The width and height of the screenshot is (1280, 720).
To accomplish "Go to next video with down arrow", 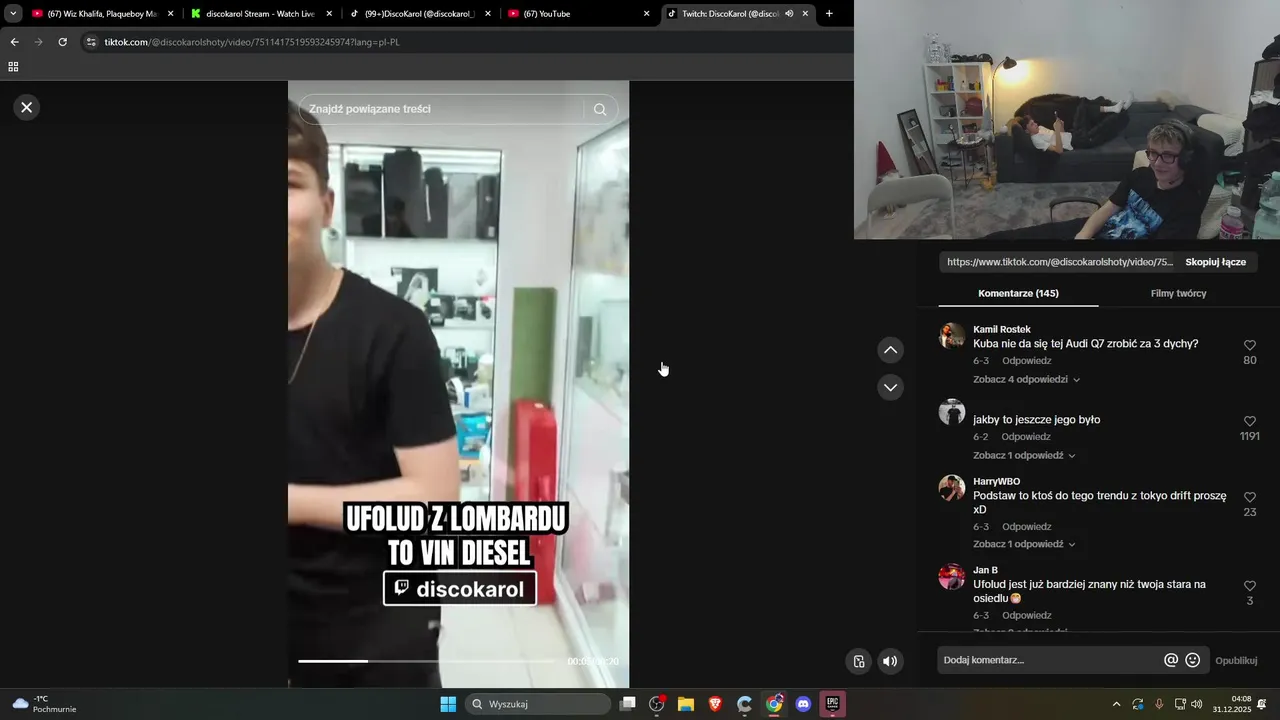I will (x=890, y=387).
